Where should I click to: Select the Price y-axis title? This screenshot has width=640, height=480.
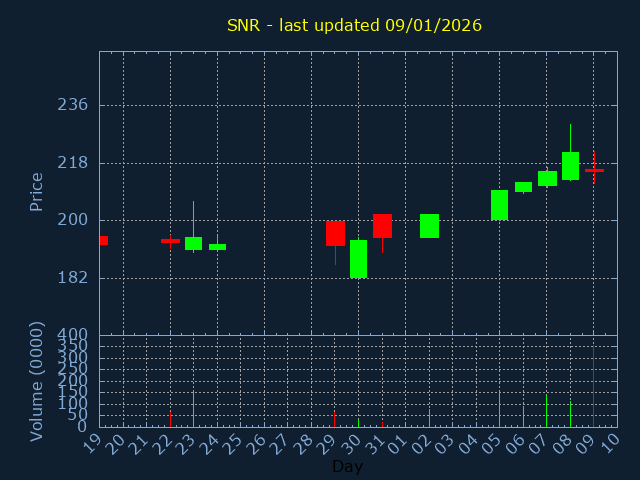(x=37, y=191)
